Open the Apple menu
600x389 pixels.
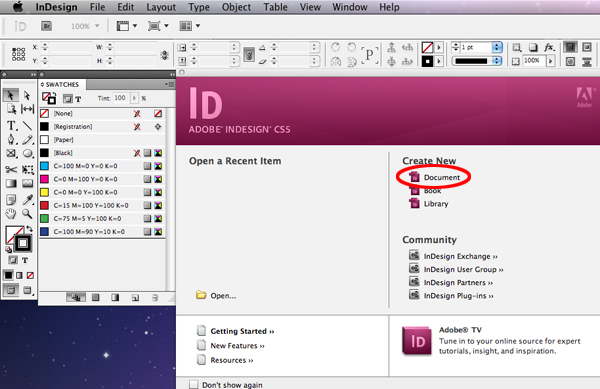point(18,7)
